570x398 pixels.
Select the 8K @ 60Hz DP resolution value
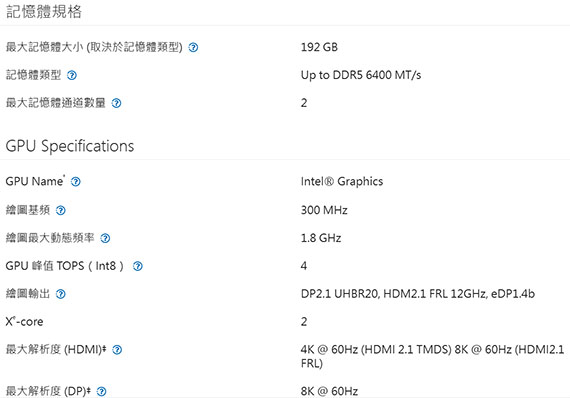tap(329, 391)
